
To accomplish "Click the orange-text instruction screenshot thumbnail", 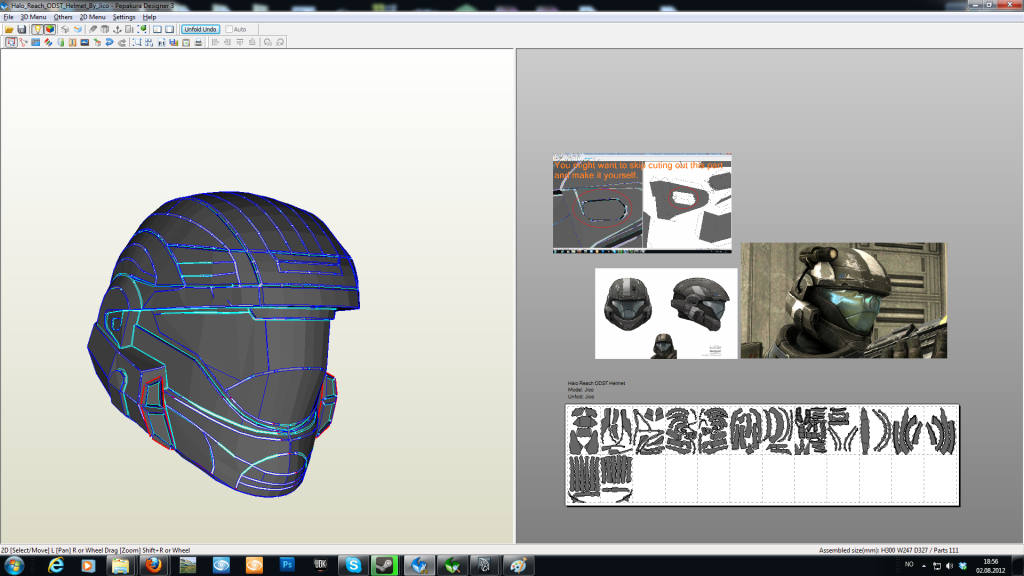I will tap(642, 203).
